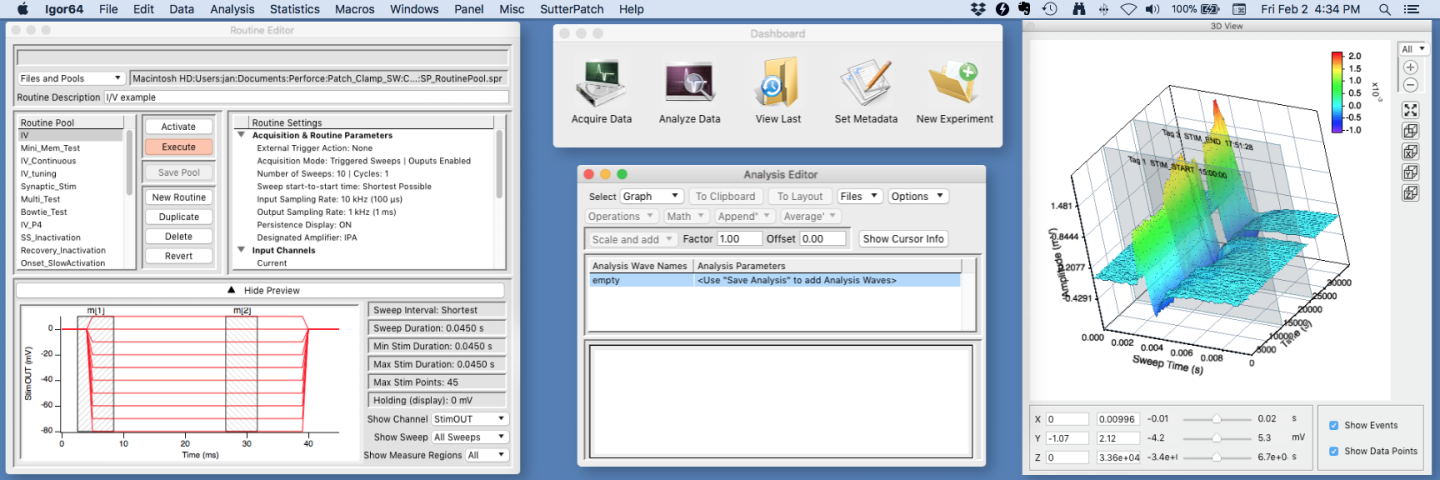Open the Panel menu
This screenshot has height=480, width=1440.
(469, 9)
